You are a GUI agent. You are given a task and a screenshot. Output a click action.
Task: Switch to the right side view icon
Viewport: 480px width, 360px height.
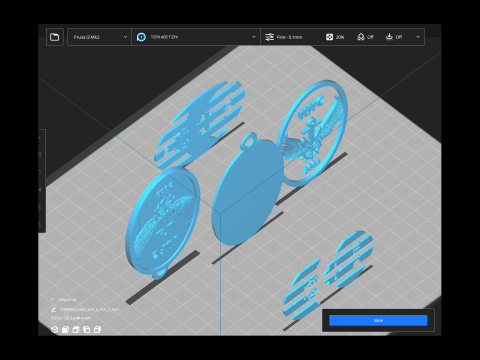click(x=97, y=330)
